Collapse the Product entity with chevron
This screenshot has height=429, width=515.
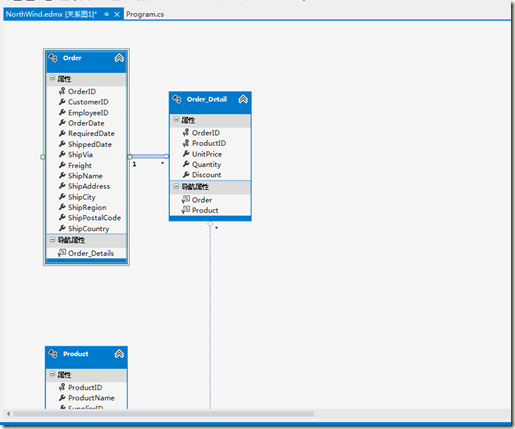(x=119, y=354)
